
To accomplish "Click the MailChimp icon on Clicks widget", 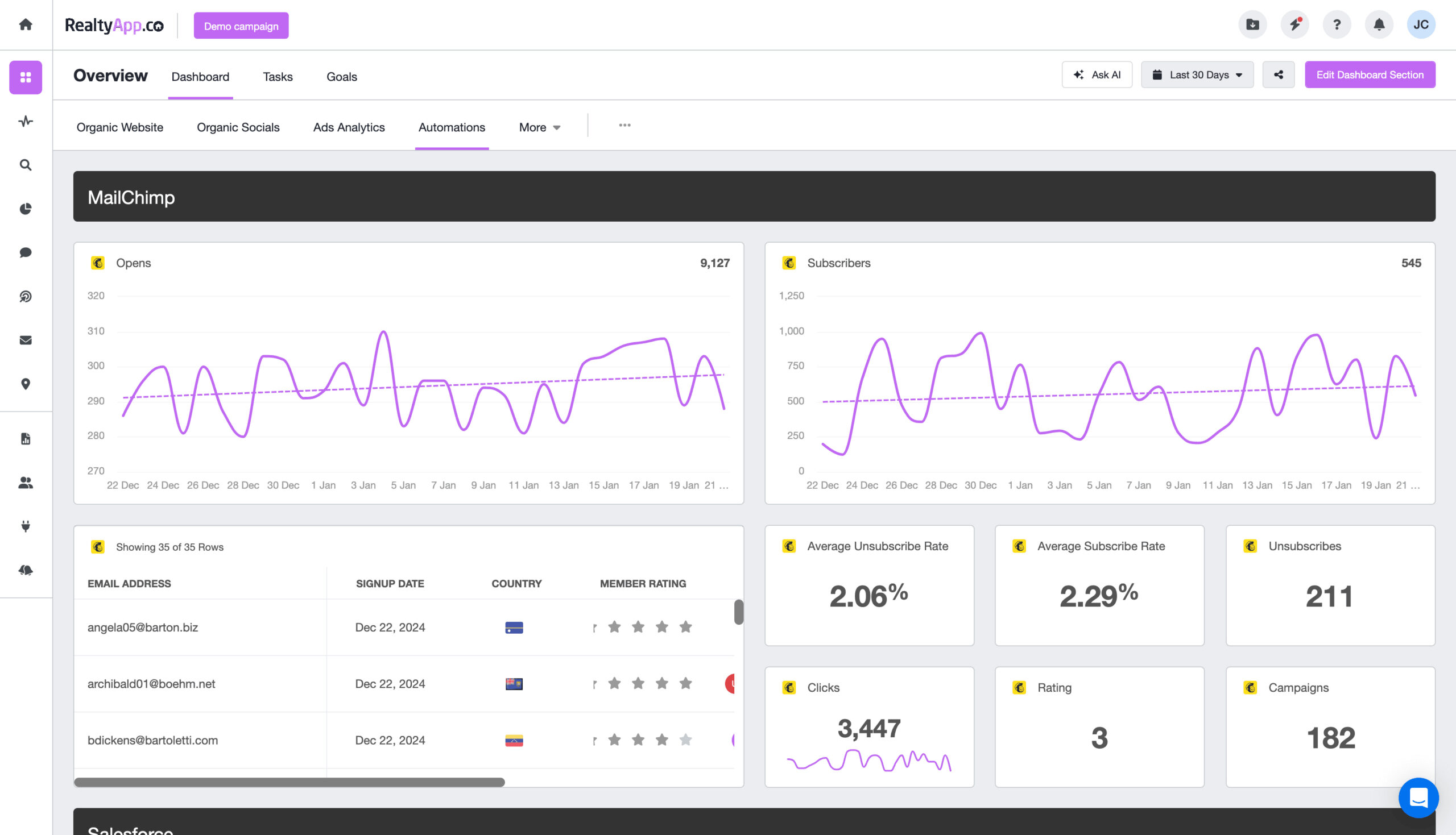I will [789, 688].
